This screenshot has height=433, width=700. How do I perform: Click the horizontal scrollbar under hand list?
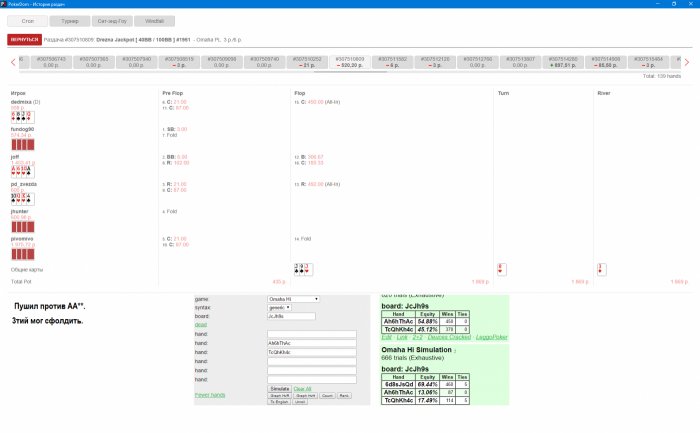[350, 71]
